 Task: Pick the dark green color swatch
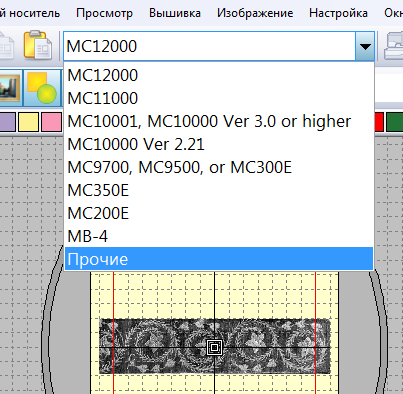click(395, 122)
